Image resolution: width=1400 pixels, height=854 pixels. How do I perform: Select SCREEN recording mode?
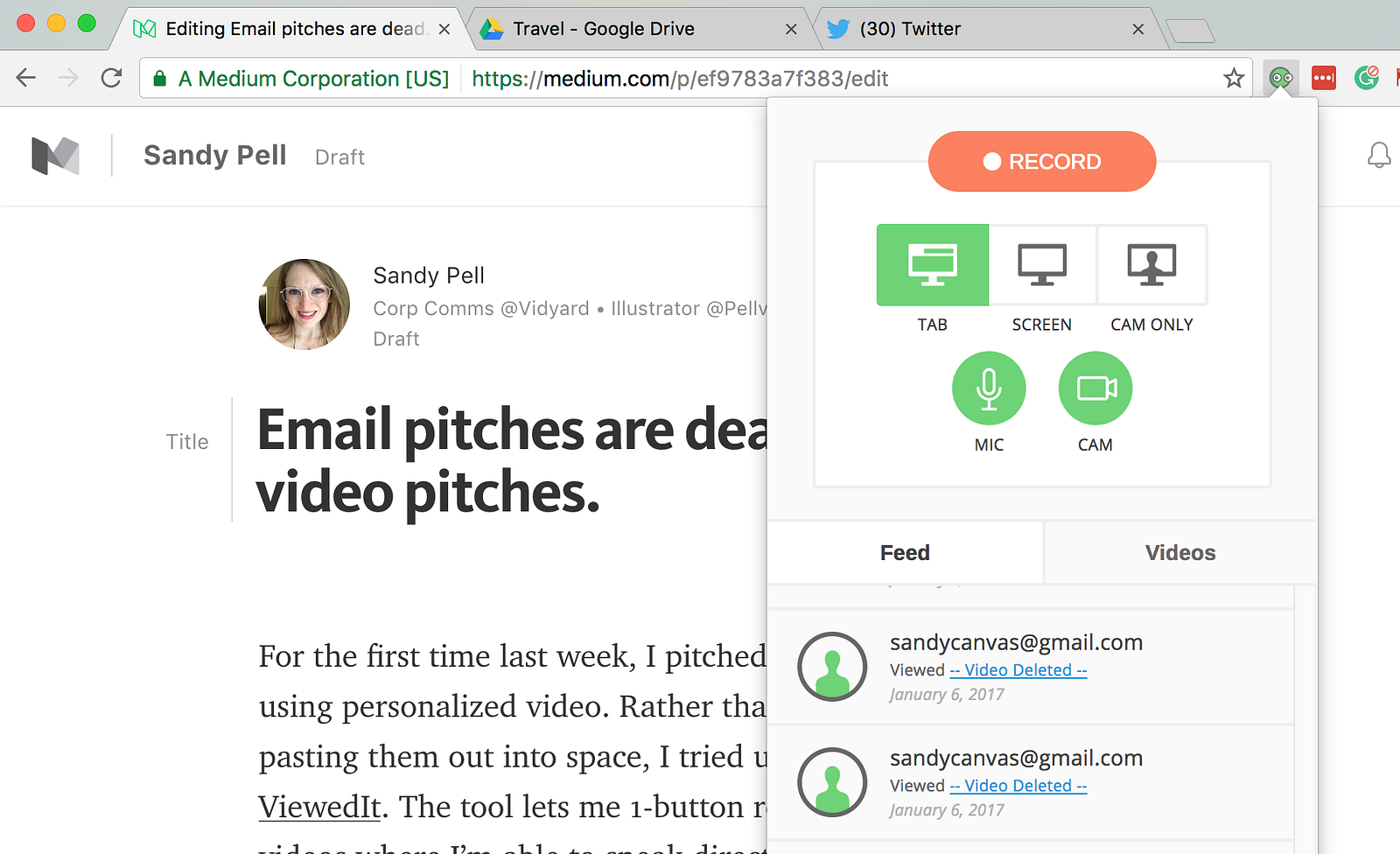coord(1042,265)
